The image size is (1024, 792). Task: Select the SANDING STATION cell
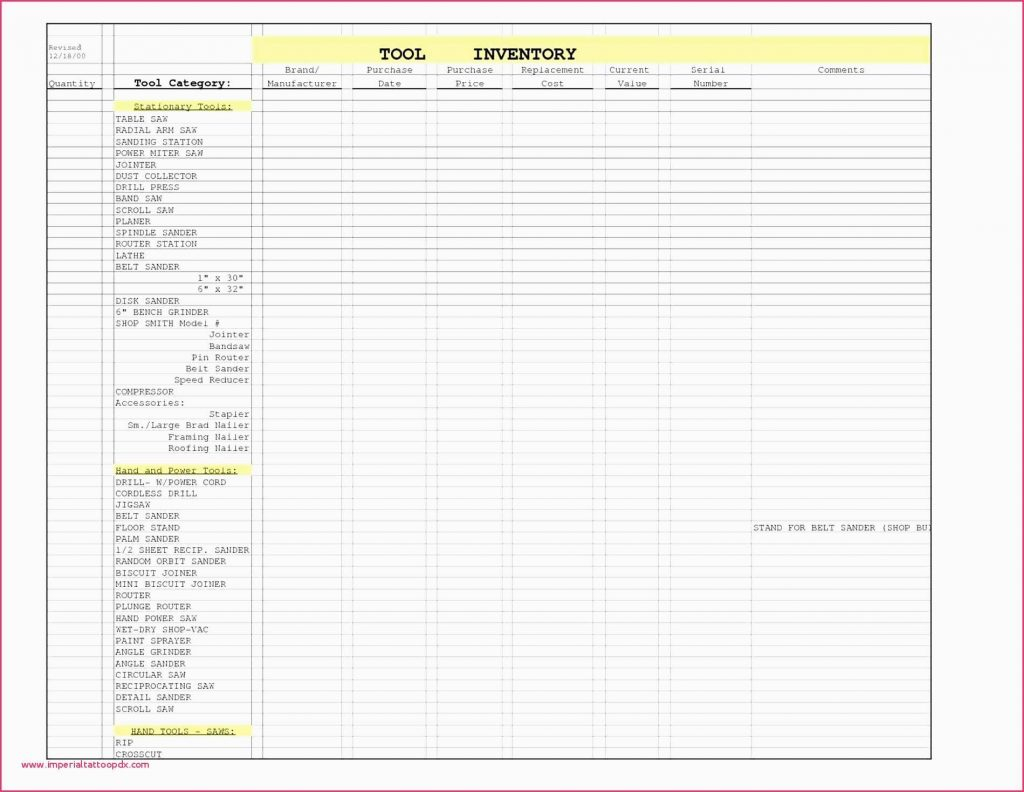point(159,142)
